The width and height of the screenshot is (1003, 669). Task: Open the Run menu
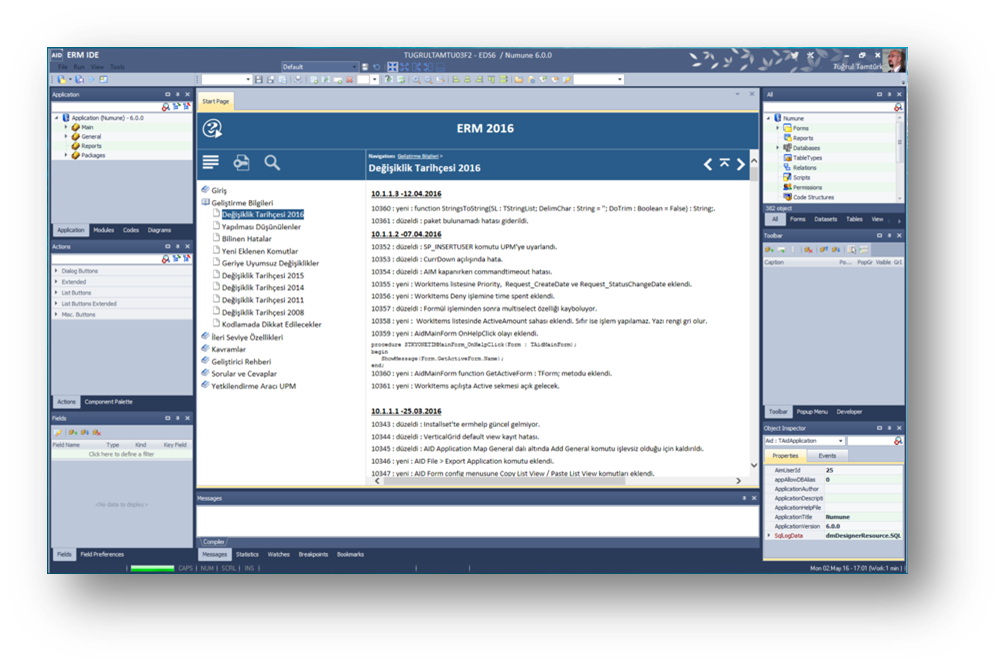point(79,67)
